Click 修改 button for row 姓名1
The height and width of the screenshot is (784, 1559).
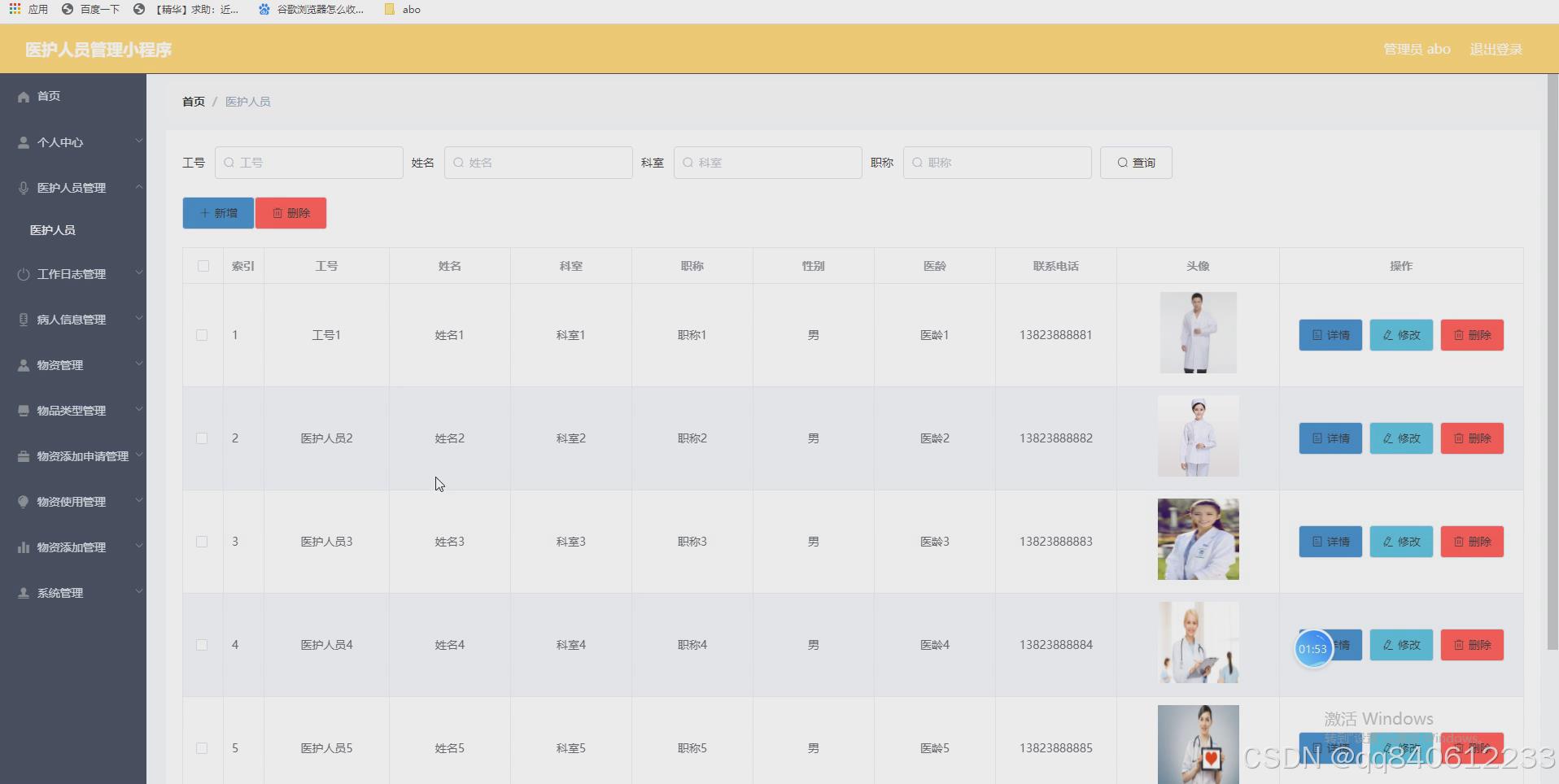pos(1401,335)
